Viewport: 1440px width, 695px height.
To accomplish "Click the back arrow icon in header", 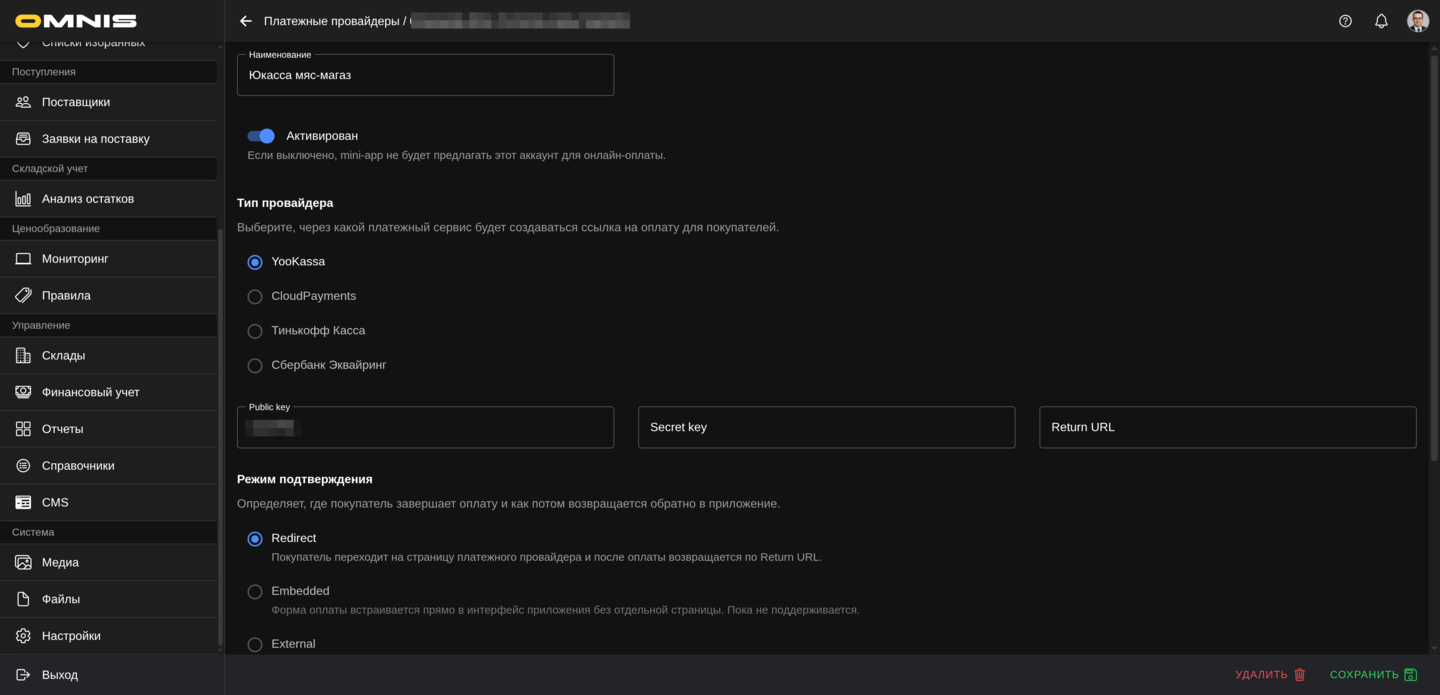I will [x=246, y=21].
